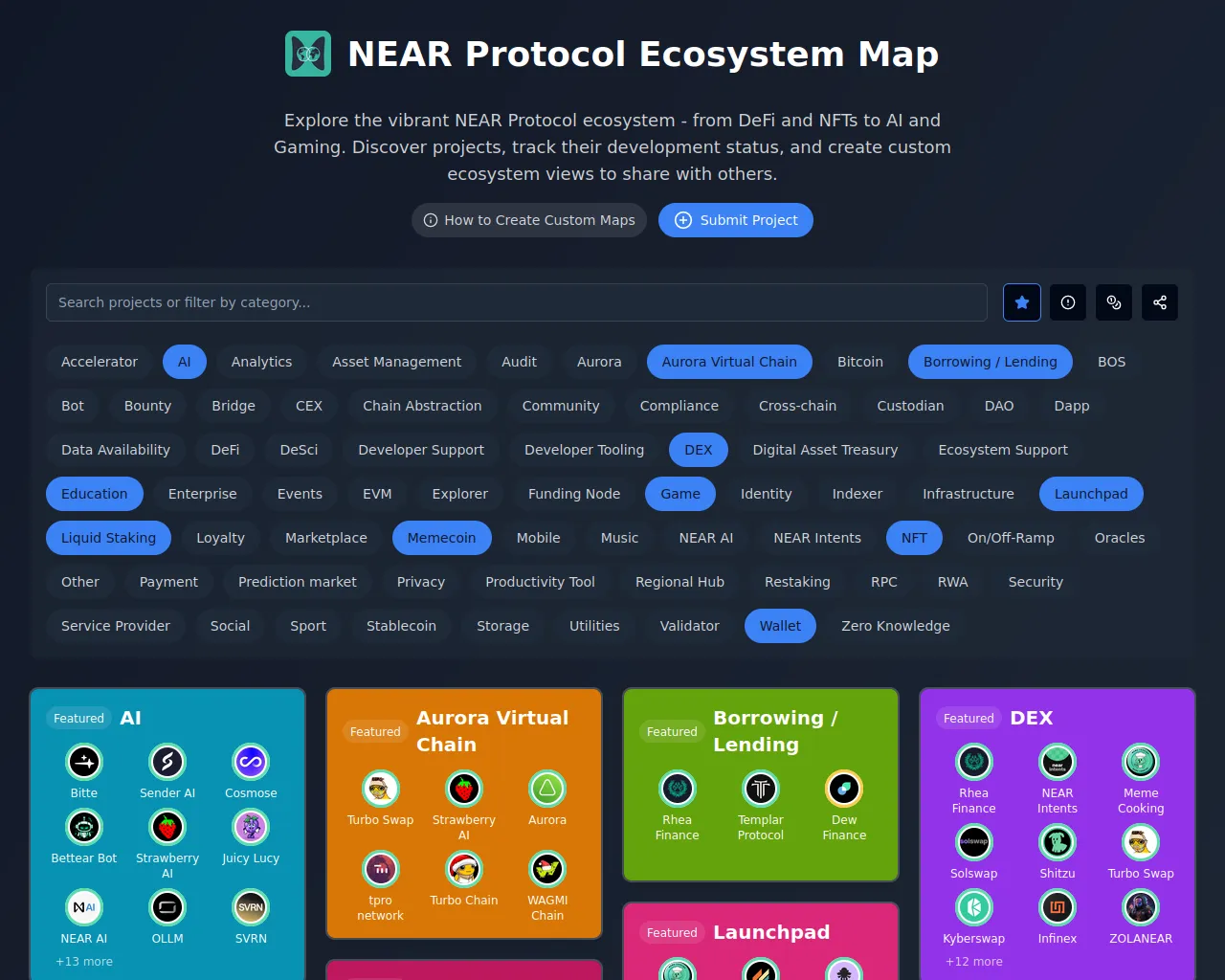
Task: Disable the Aurora Virtual Chain filter chip
Action: pos(729,362)
